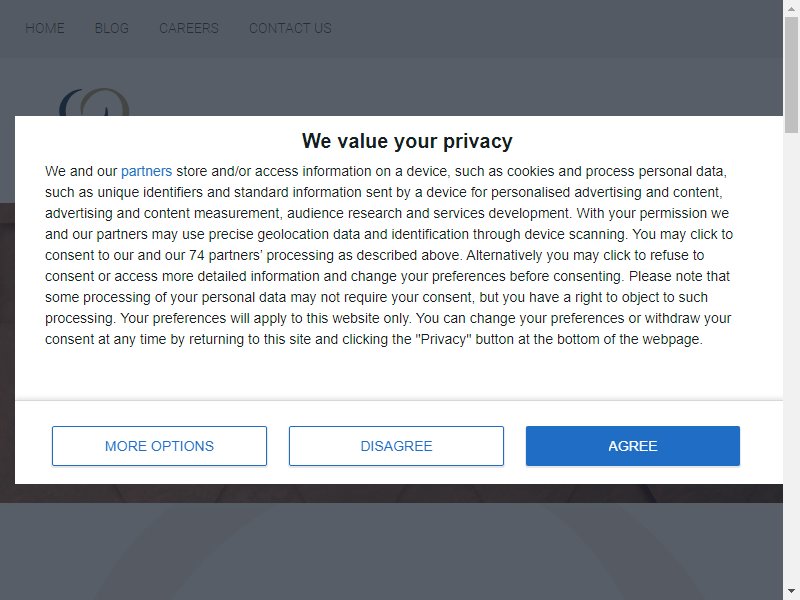The height and width of the screenshot is (600, 800).
Task: Open the CAREERS menu item
Action: tap(189, 28)
